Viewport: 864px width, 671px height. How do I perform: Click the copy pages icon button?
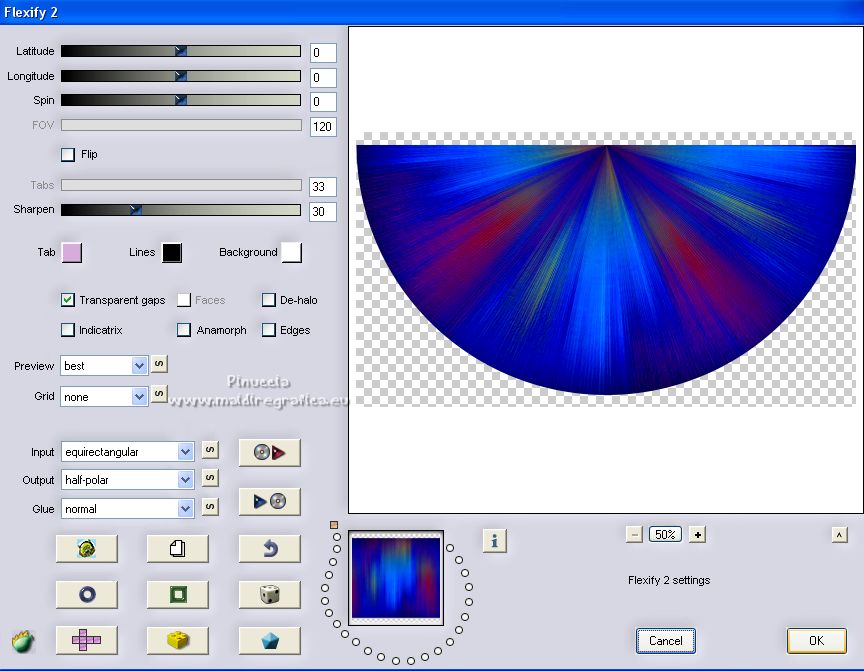pyautogui.click(x=177, y=549)
